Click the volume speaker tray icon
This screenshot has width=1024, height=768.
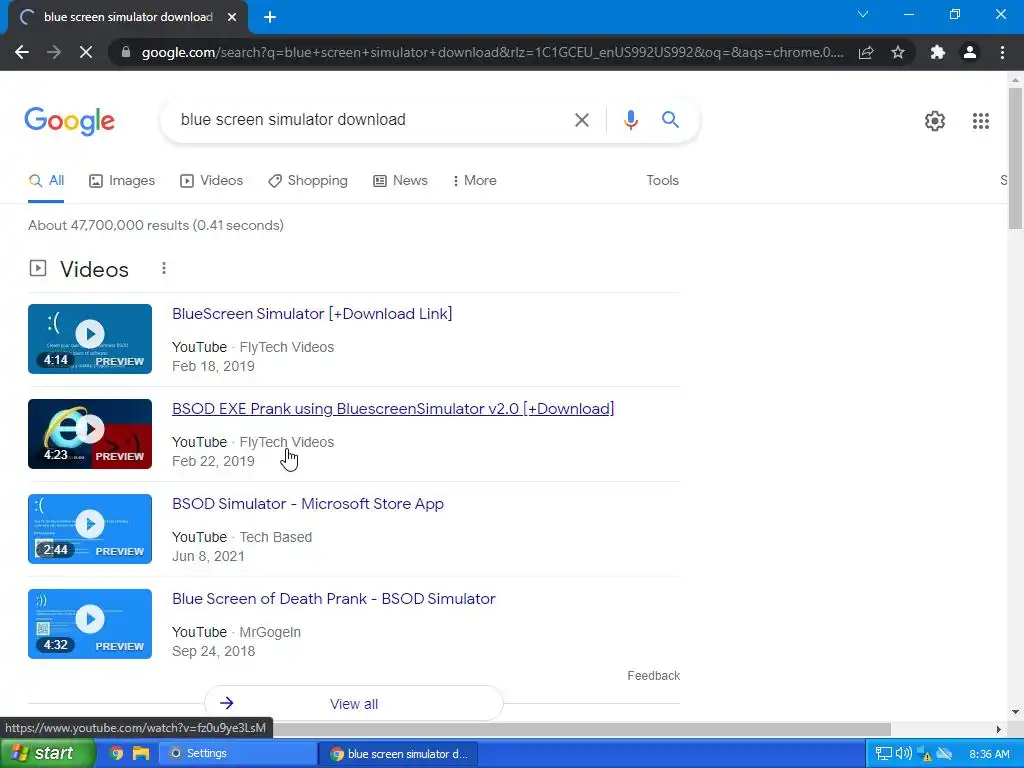pos(904,754)
